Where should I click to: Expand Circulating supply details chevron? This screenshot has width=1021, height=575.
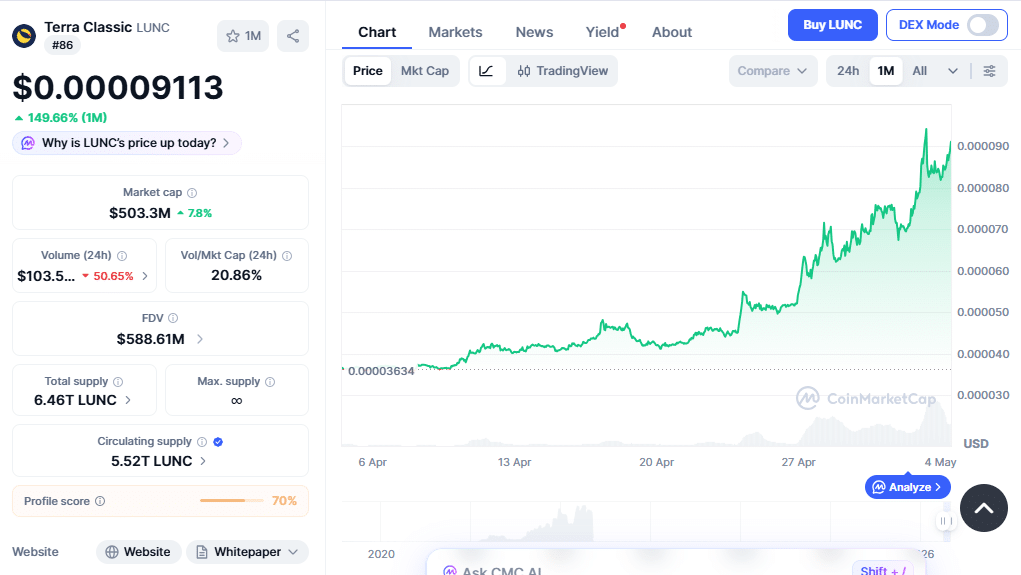point(203,461)
